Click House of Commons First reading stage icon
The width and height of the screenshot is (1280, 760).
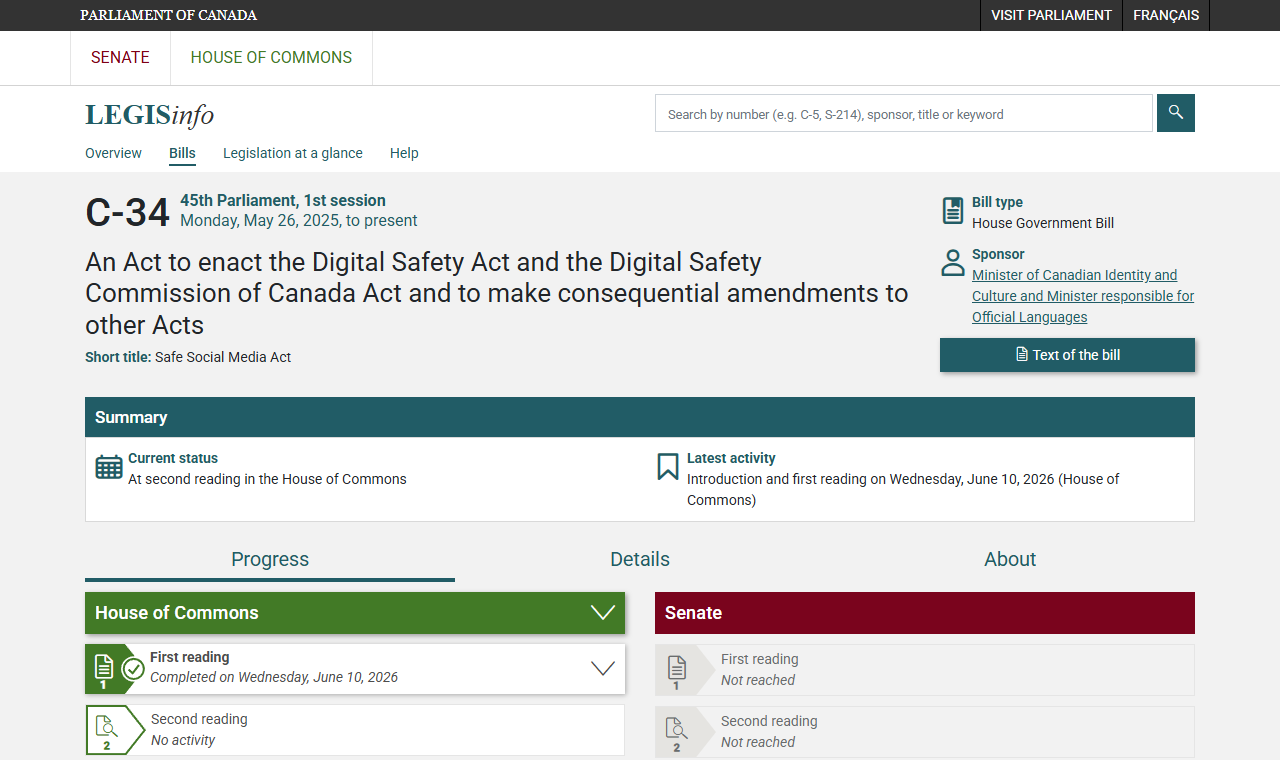point(103,669)
